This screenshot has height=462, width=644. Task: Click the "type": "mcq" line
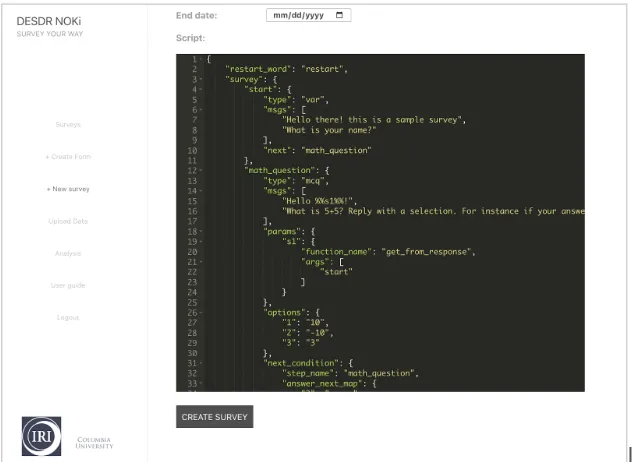click(x=295, y=181)
